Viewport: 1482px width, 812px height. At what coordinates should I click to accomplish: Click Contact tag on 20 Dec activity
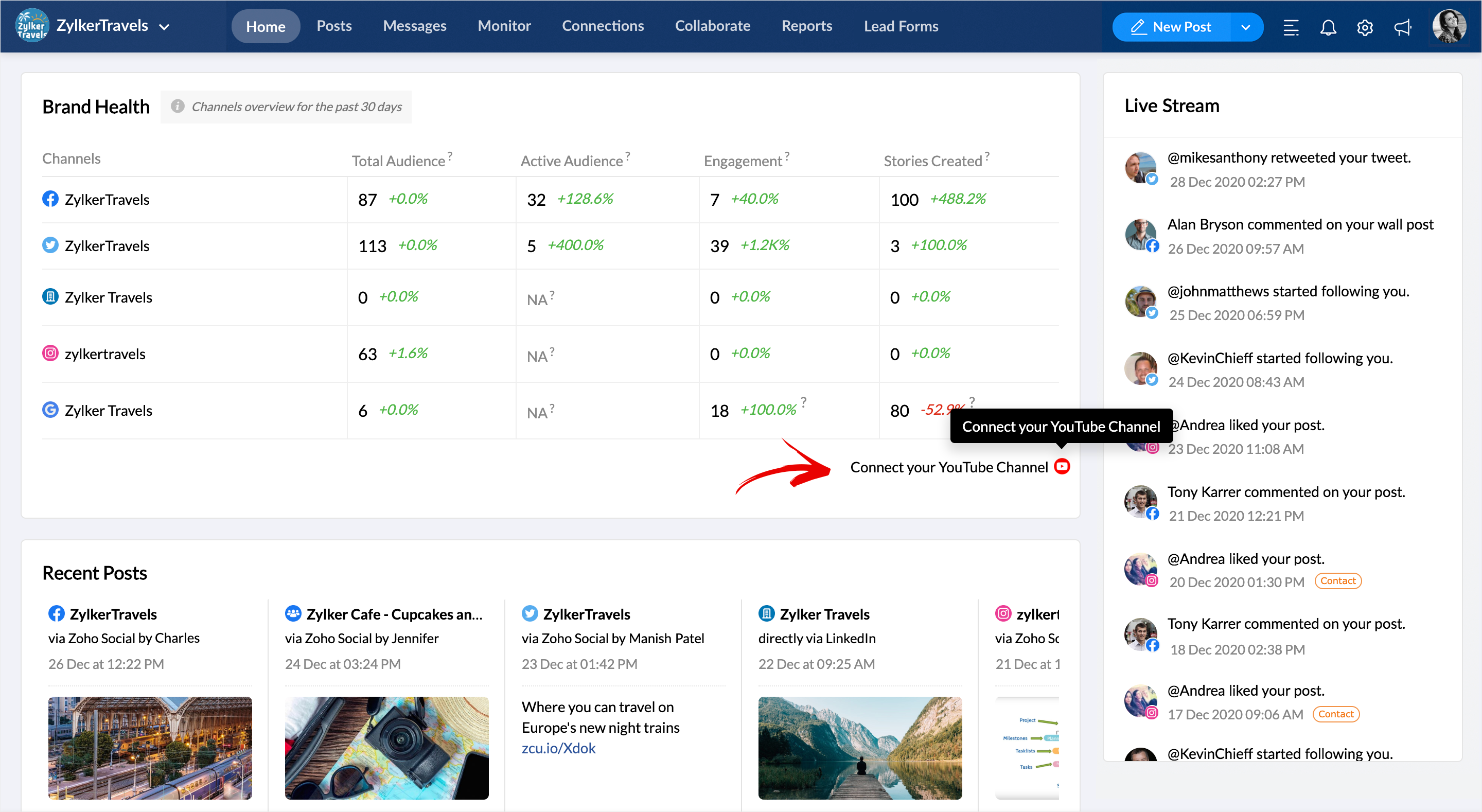point(1337,580)
